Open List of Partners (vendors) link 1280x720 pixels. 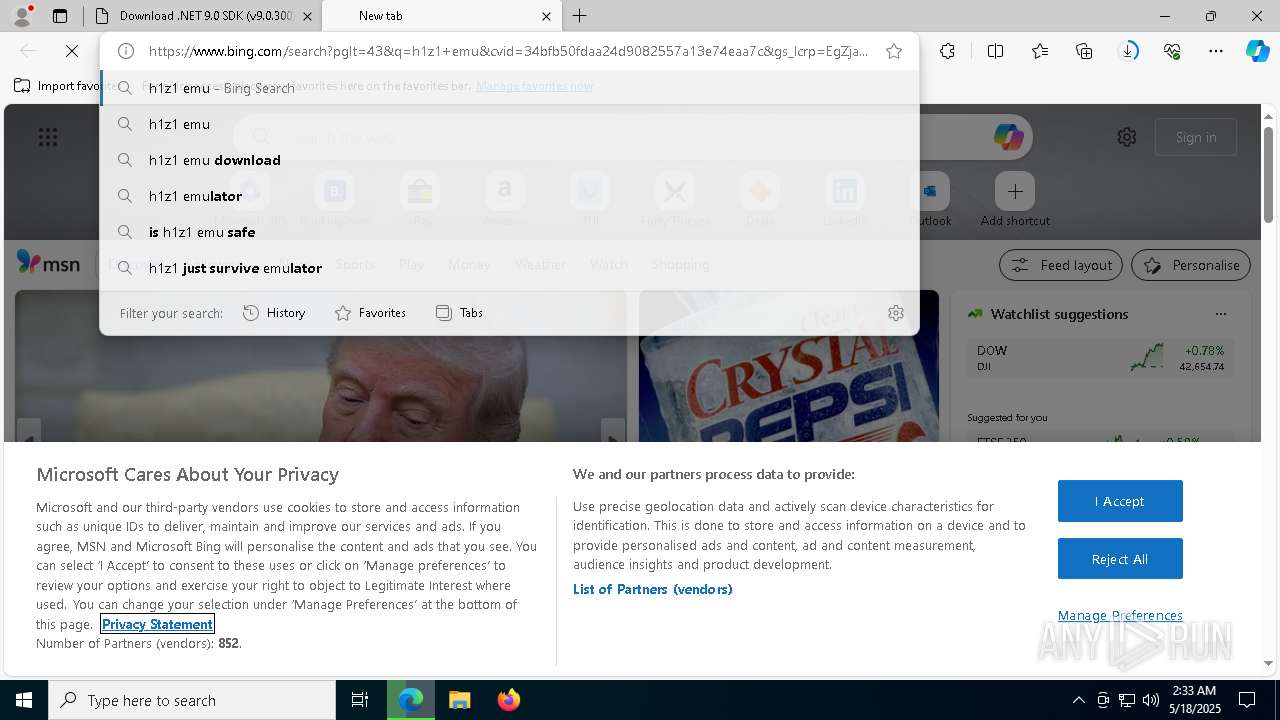[653, 589]
